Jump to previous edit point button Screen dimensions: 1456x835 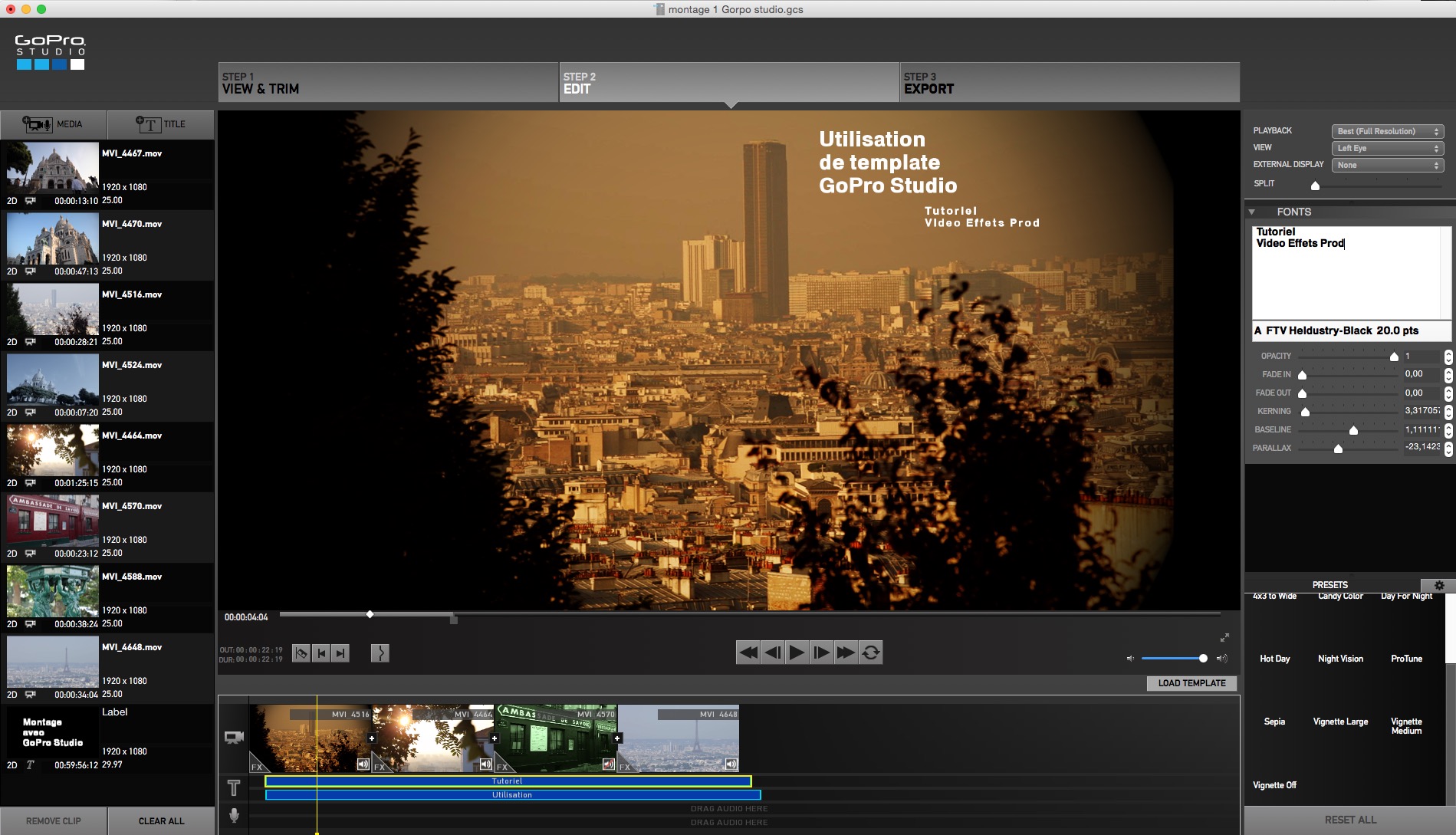(321, 653)
